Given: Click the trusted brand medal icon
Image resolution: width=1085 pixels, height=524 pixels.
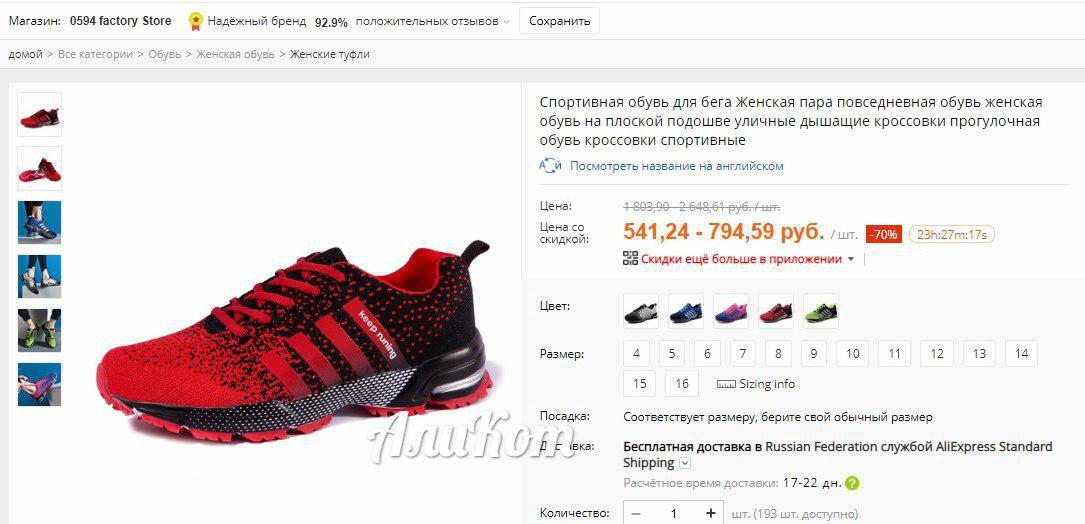Looking at the screenshot, I should pos(196,21).
